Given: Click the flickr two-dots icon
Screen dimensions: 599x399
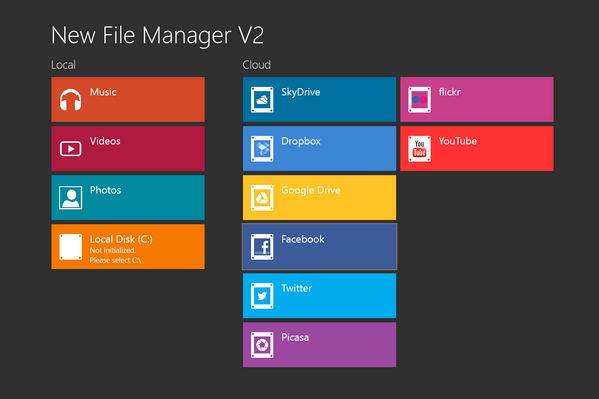Looking at the screenshot, I should [x=419, y=100].
